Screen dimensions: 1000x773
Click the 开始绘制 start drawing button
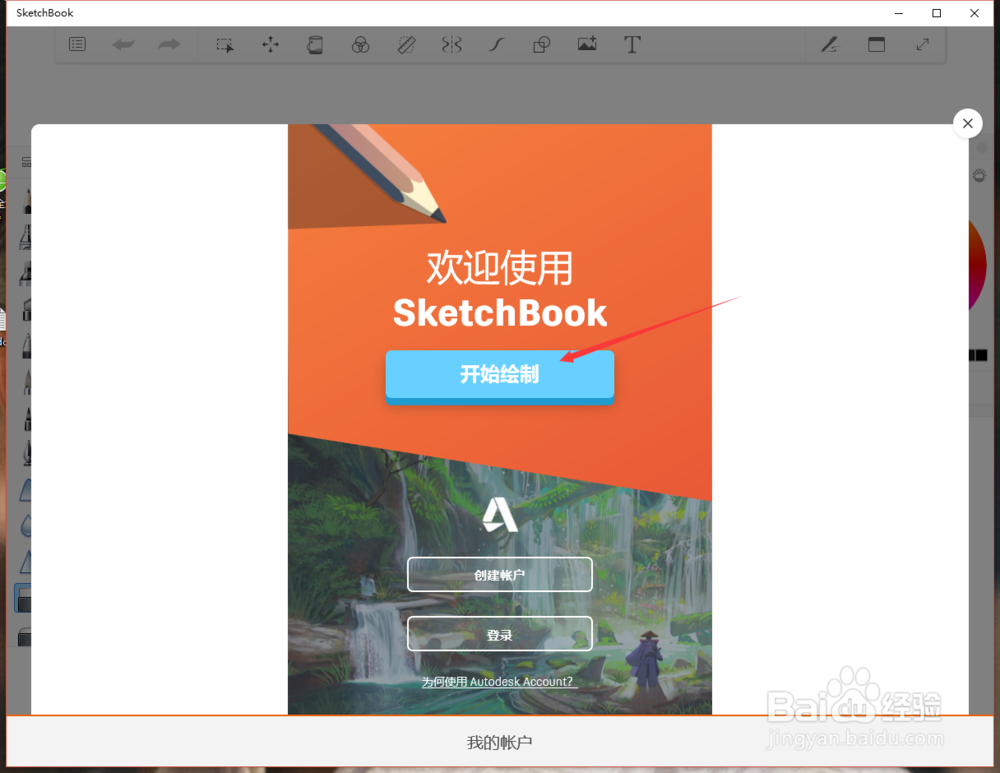(499, 376)
